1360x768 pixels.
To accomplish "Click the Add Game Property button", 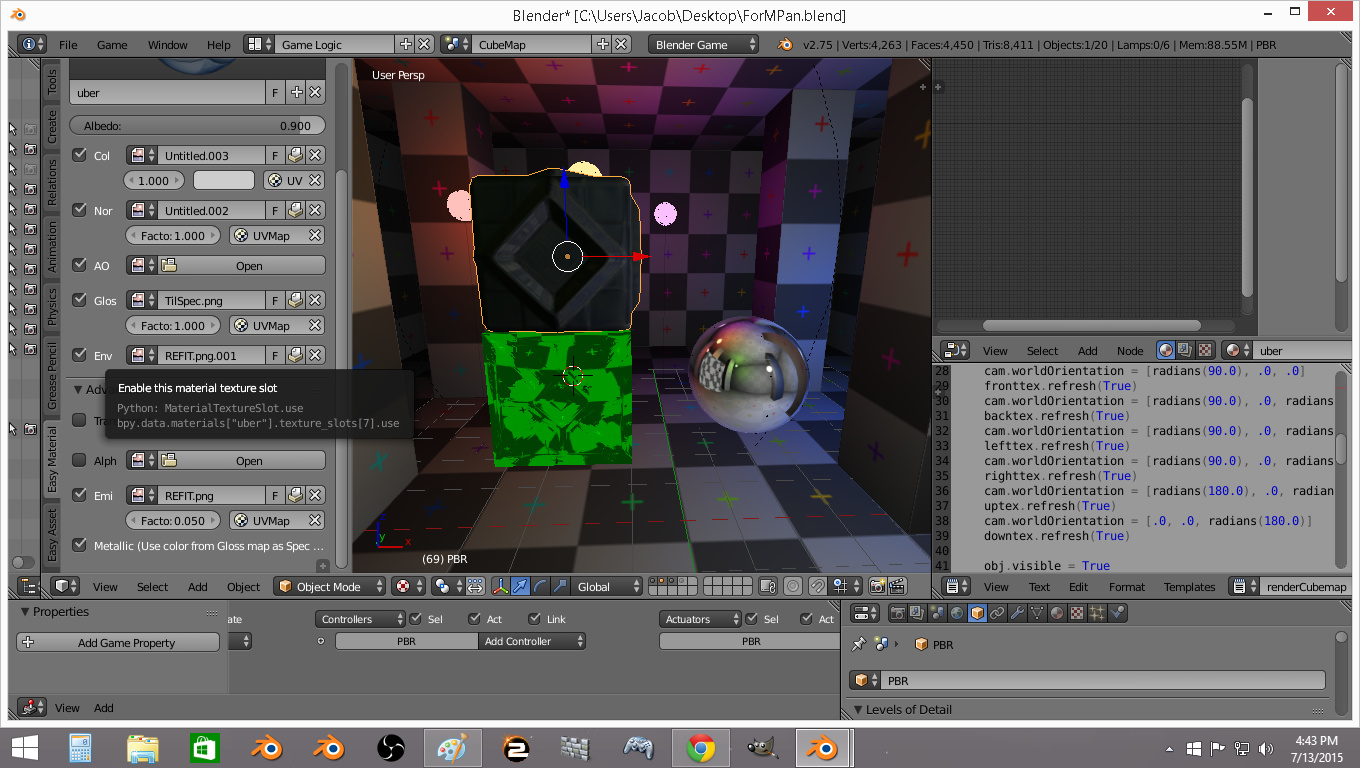I will (x=118, y=643).
